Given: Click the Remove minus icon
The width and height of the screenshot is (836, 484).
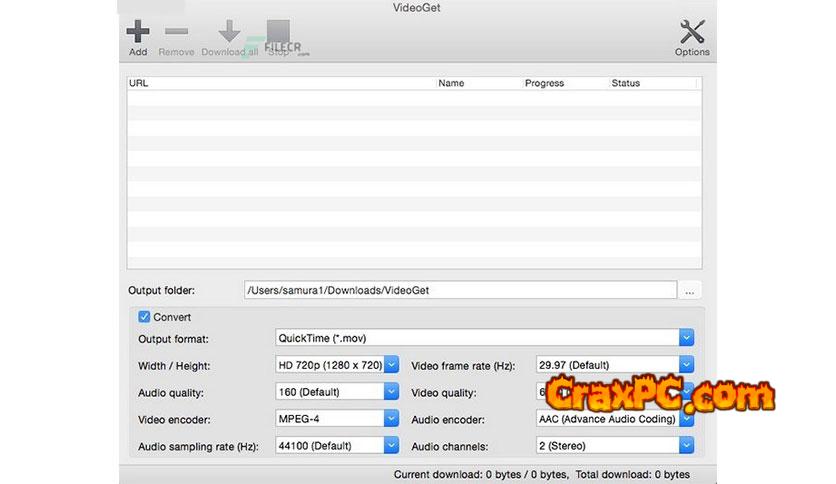Looking at the screenshot, I should coord(176,33).
